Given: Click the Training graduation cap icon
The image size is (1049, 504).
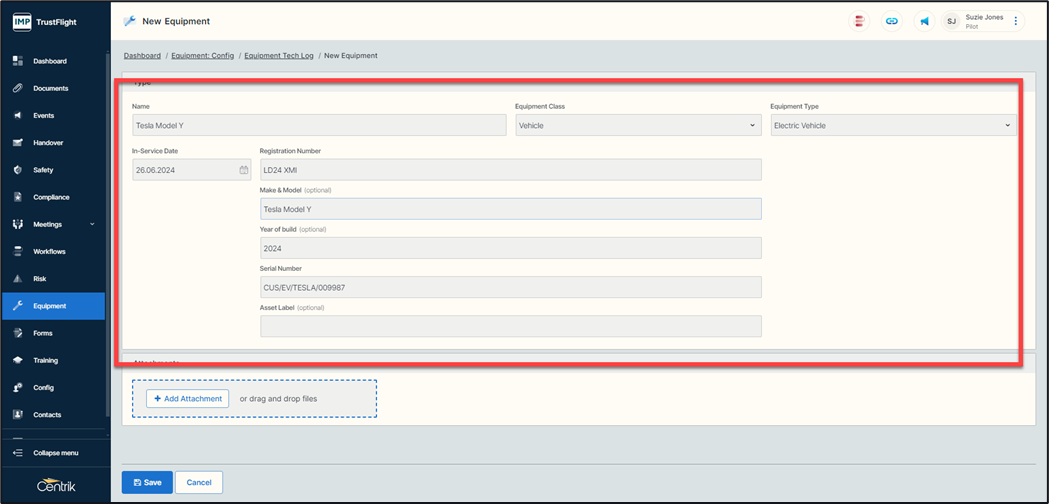Looking at the screenshot, I should coord(17,360).
